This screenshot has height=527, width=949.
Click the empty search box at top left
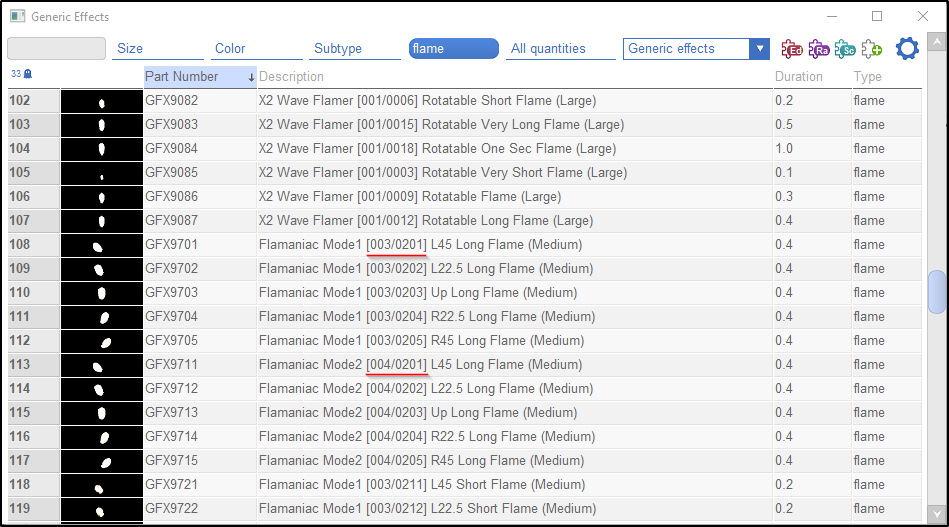coord(56,49)
